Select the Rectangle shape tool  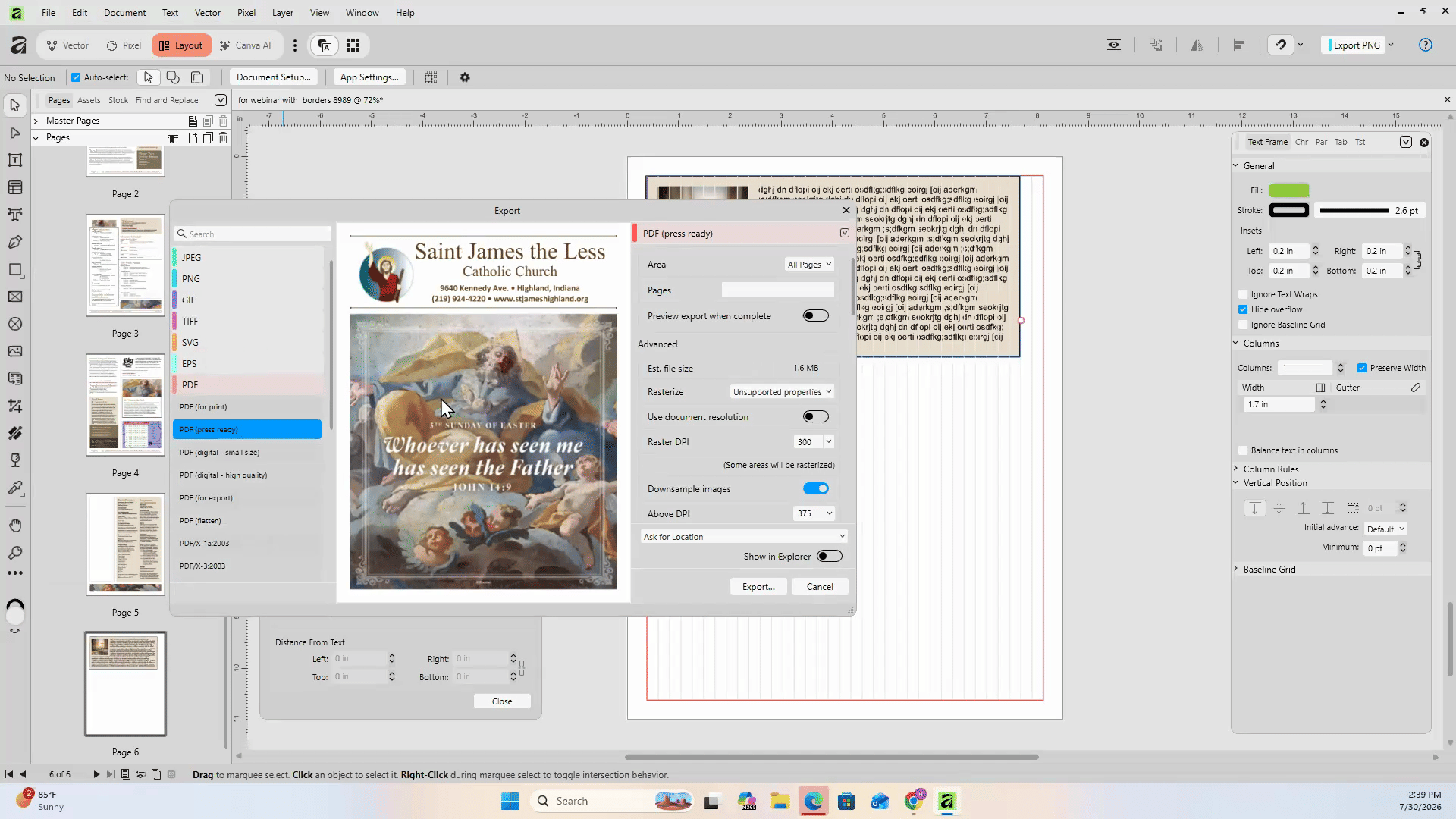tap(14, 269)
